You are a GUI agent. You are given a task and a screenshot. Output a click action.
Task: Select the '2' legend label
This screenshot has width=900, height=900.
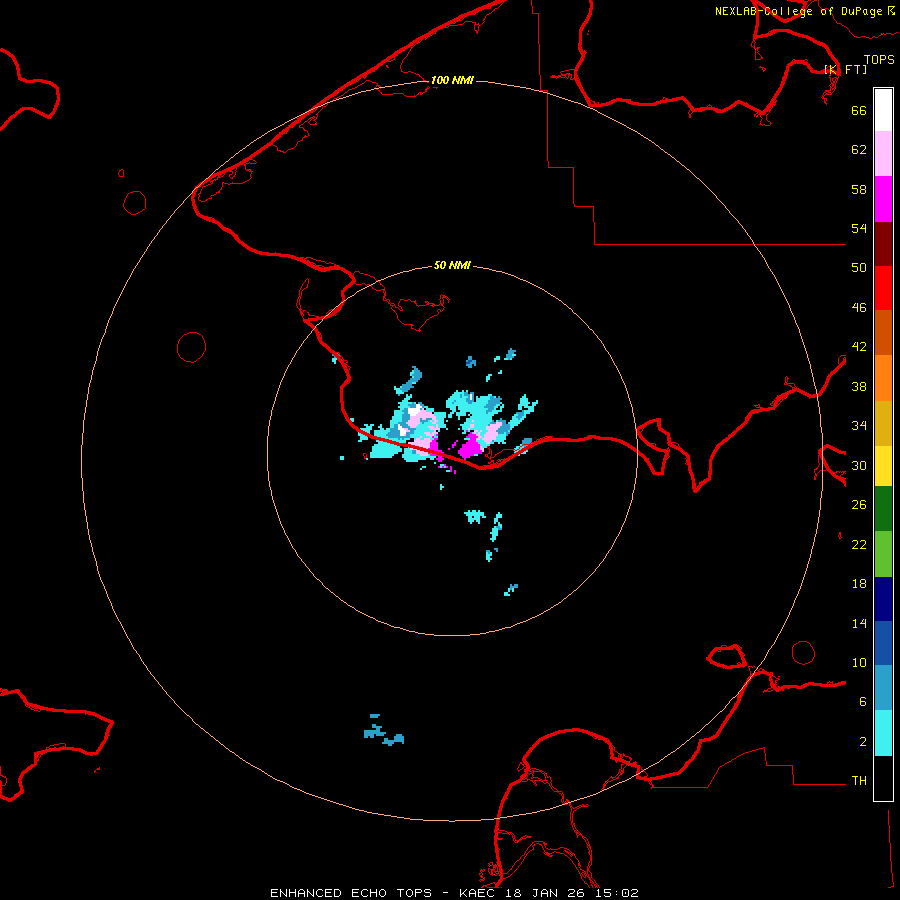click(x=863, y=741)
